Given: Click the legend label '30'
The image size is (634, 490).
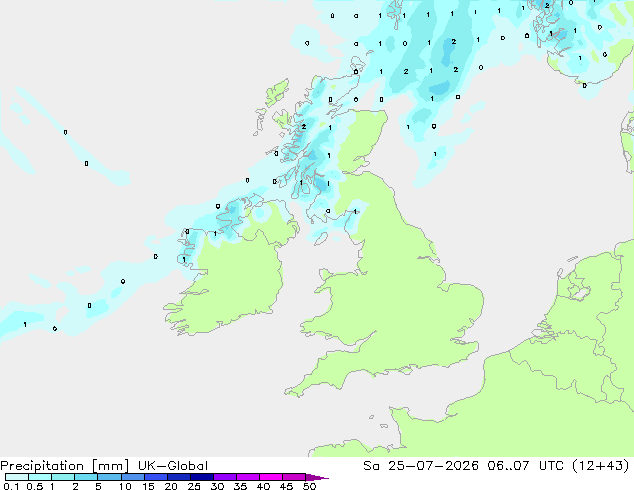Looking at the screenshot, I should pos(217,486).
